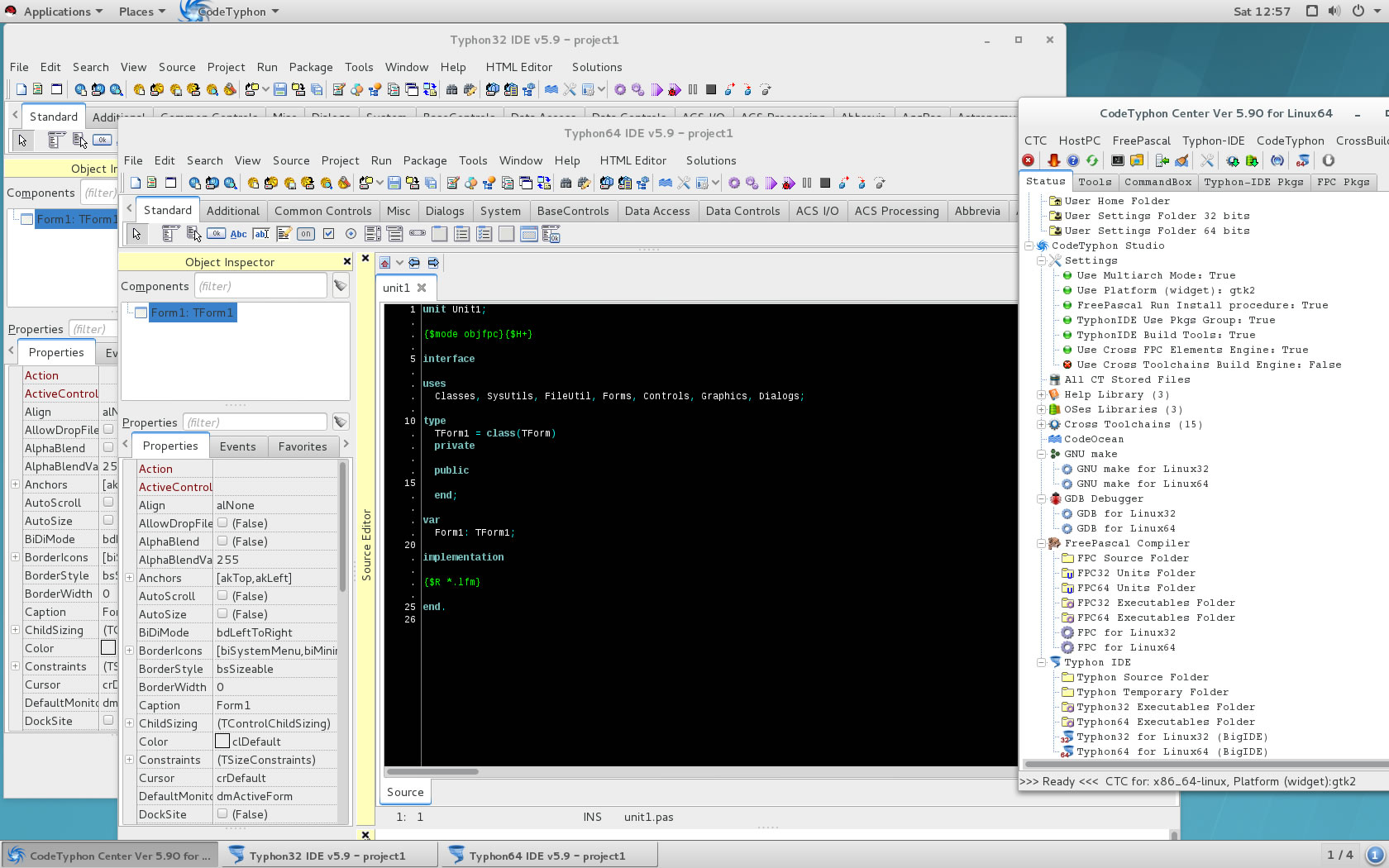The height and width of the screenshot is (868, 1389).
Task: Click tools wrench icon in Typhon64 toolbar
Action: (x=683, y=183)
